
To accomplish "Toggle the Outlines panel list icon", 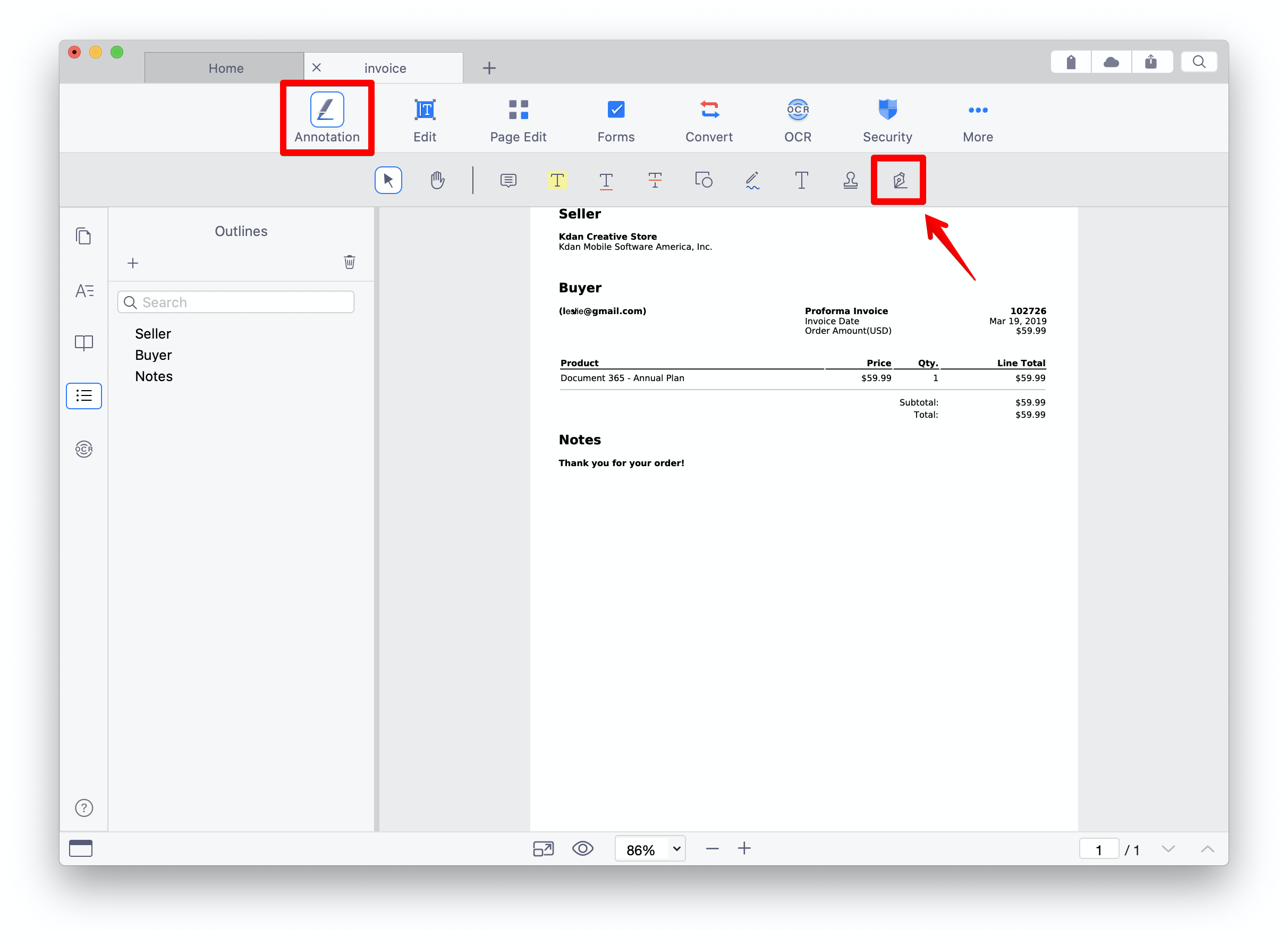I will pos(84,395).
